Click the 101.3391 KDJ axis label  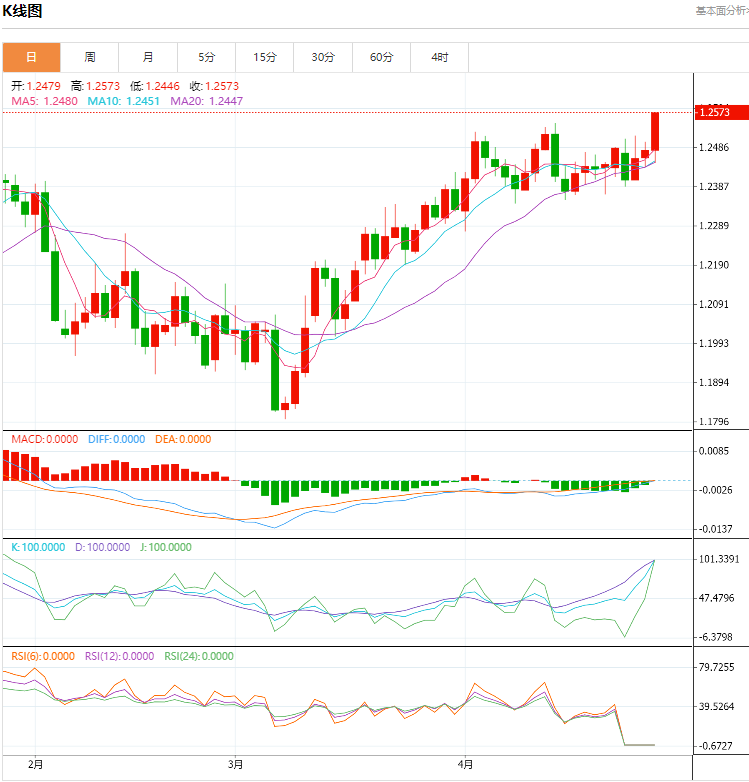(x=719, y=559)
